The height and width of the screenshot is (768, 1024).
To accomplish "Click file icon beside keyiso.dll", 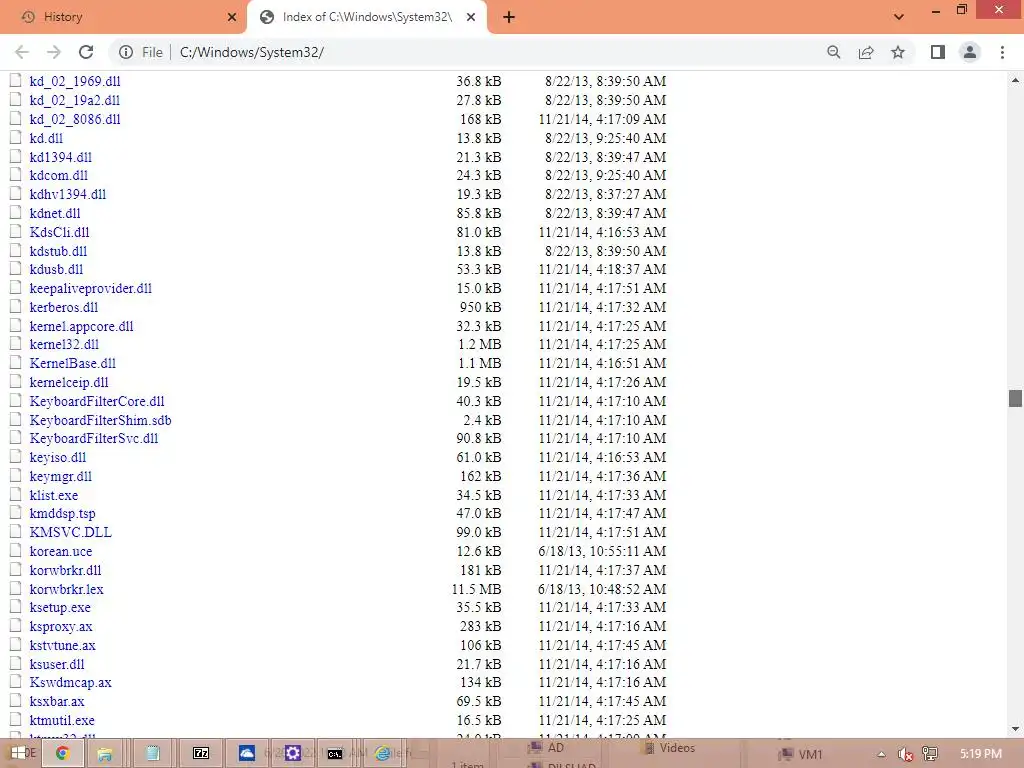I will (16, 457).
